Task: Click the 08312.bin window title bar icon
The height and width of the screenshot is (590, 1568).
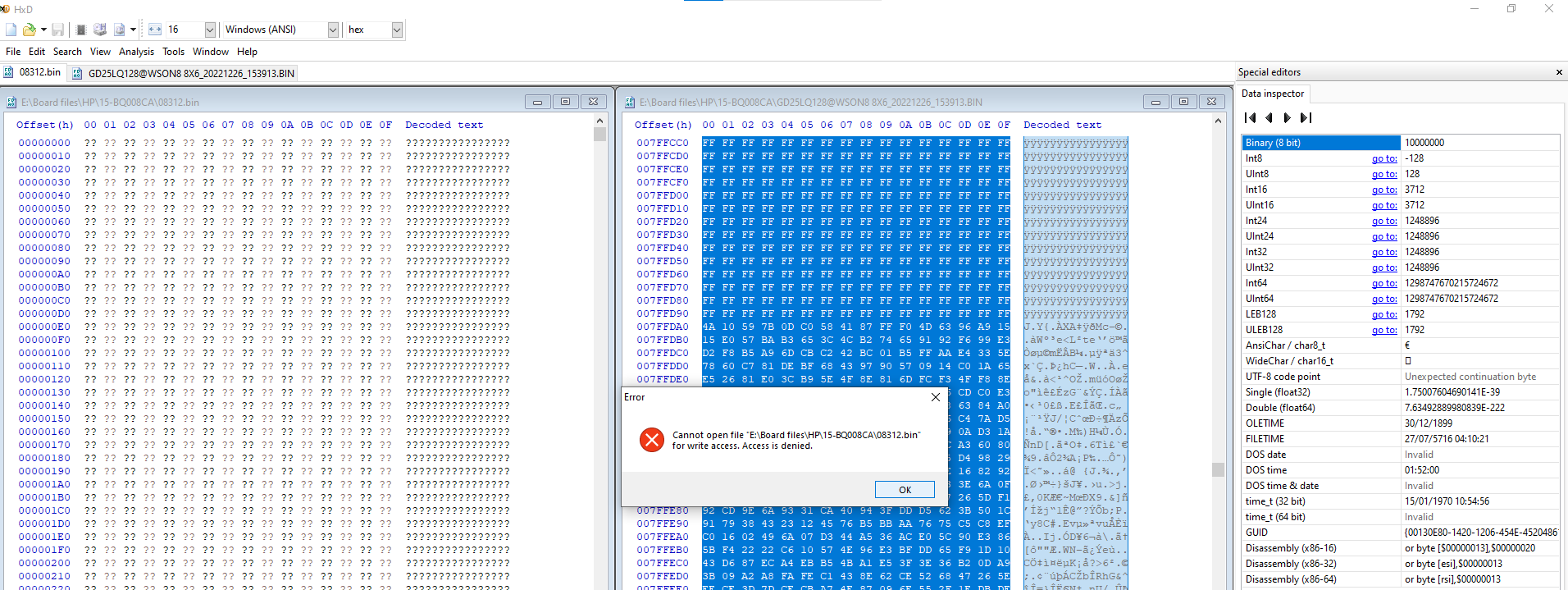Action: (x=11, y=103)
